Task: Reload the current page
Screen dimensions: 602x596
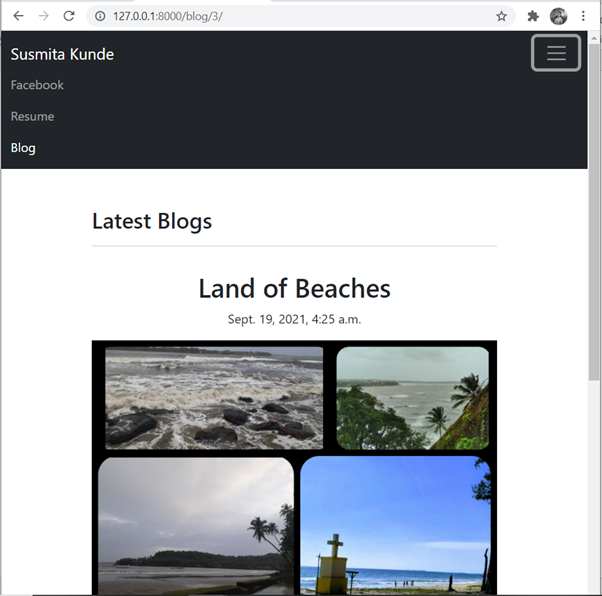Action: (x=69, y=16)
